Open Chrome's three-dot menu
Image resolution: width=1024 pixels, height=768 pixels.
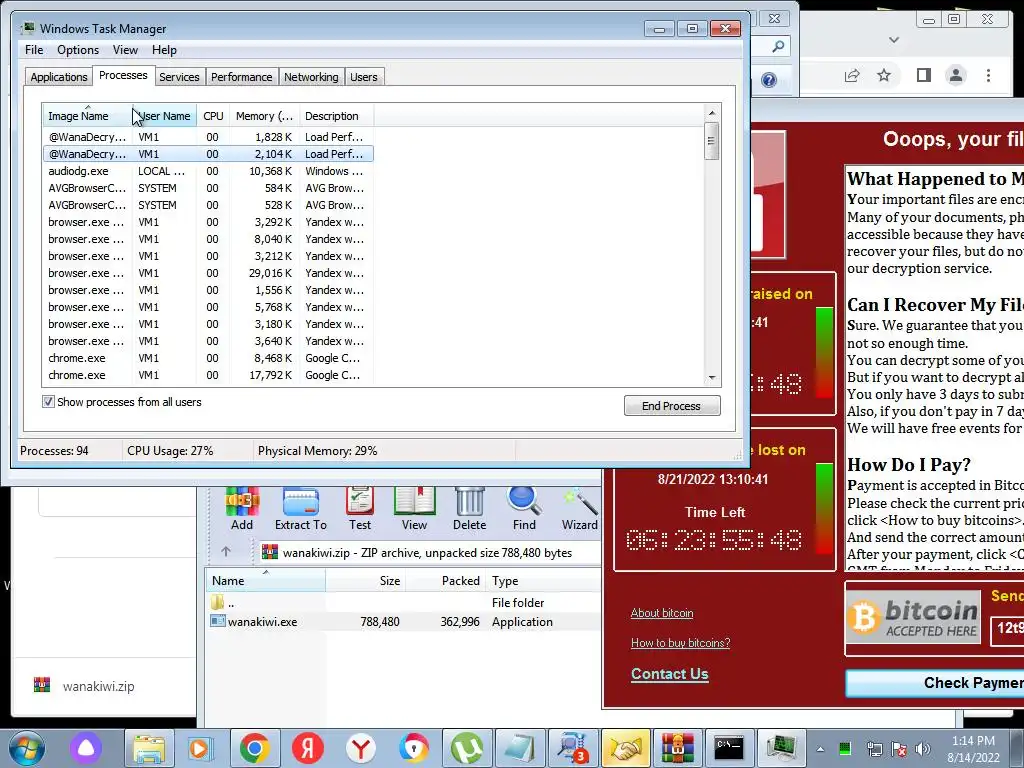point(988,76)
